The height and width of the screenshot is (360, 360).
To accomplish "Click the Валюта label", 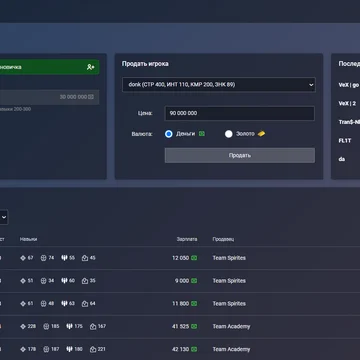I will coord(142,134).
